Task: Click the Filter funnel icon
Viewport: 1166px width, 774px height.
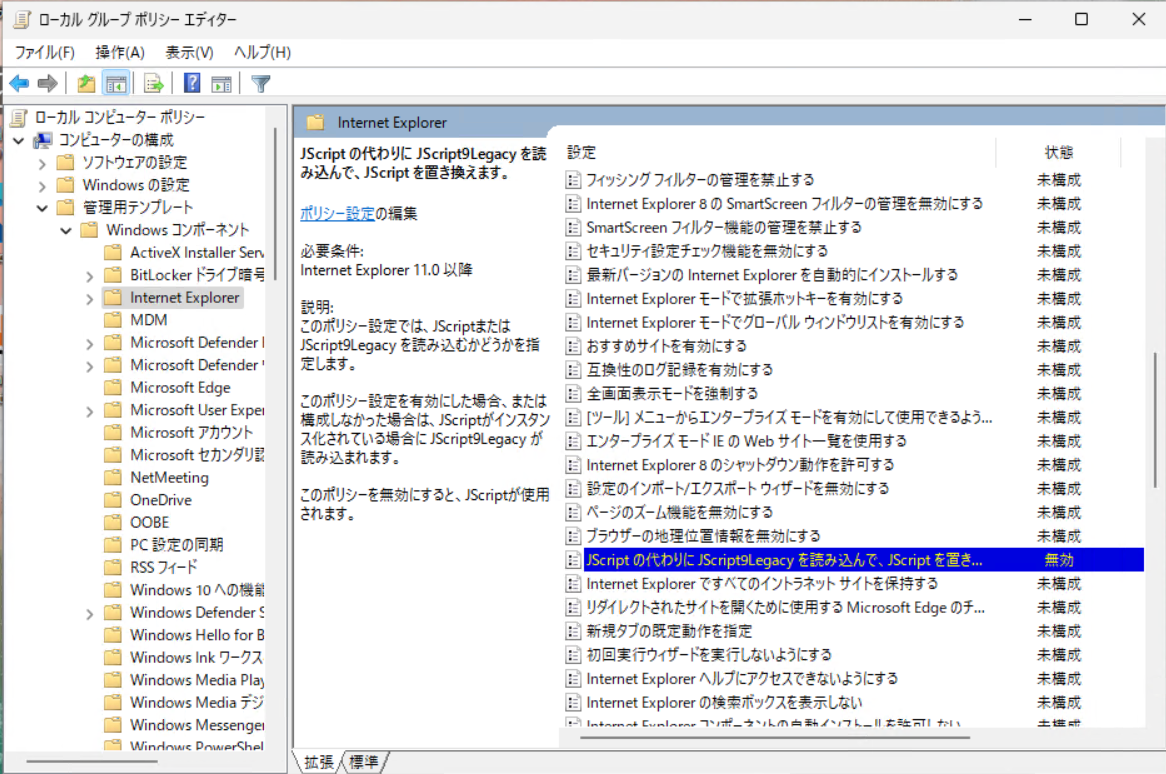Action: [x=260, y=84]
